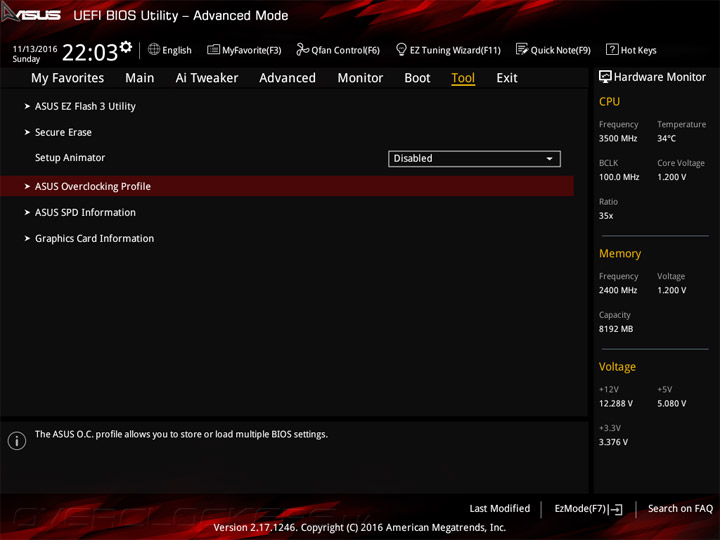Click the ASUS logo
This screenshot has width=720, height=540.
31,14
